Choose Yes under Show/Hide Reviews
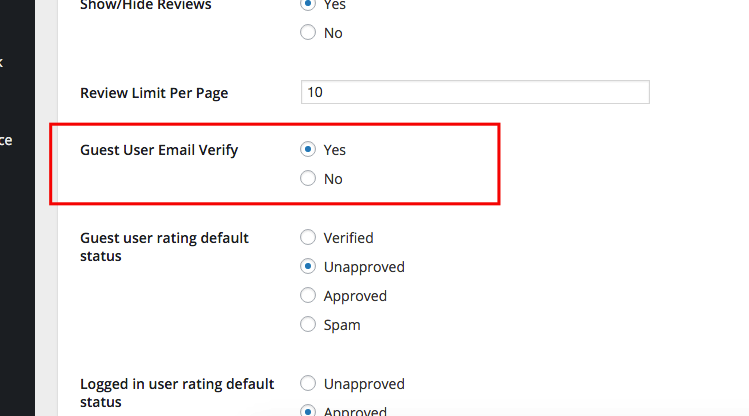Viewport: 749px width, 416px height. [308, 4]
